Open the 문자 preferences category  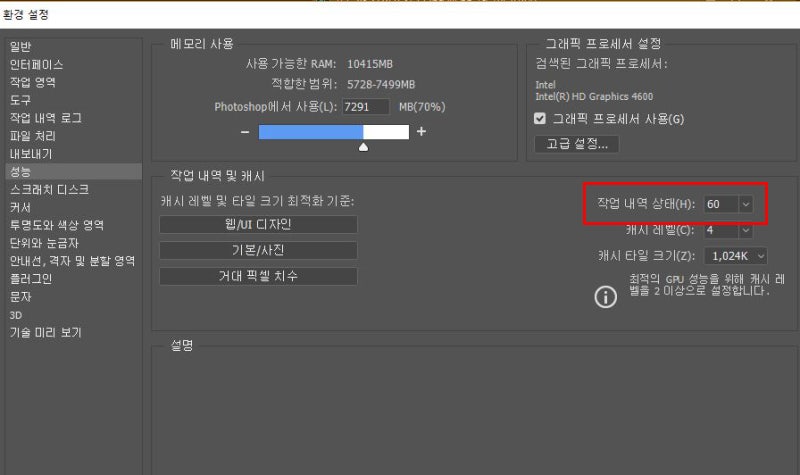tap(20, 296)
